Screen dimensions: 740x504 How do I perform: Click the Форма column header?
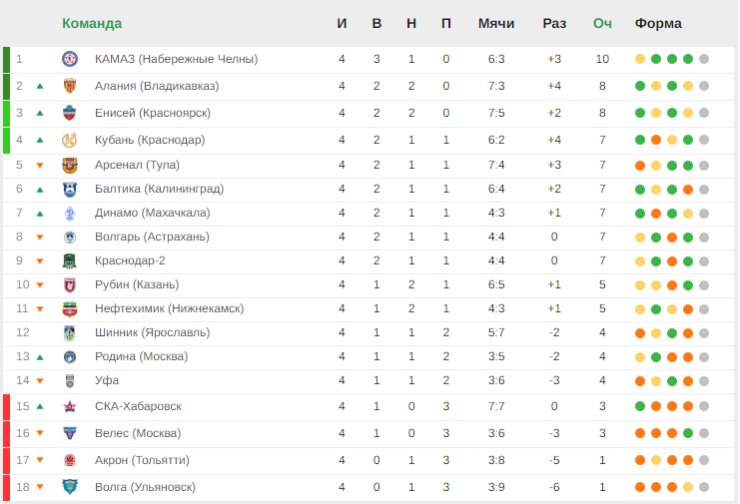pyautogui.click(x=658, y=23)
